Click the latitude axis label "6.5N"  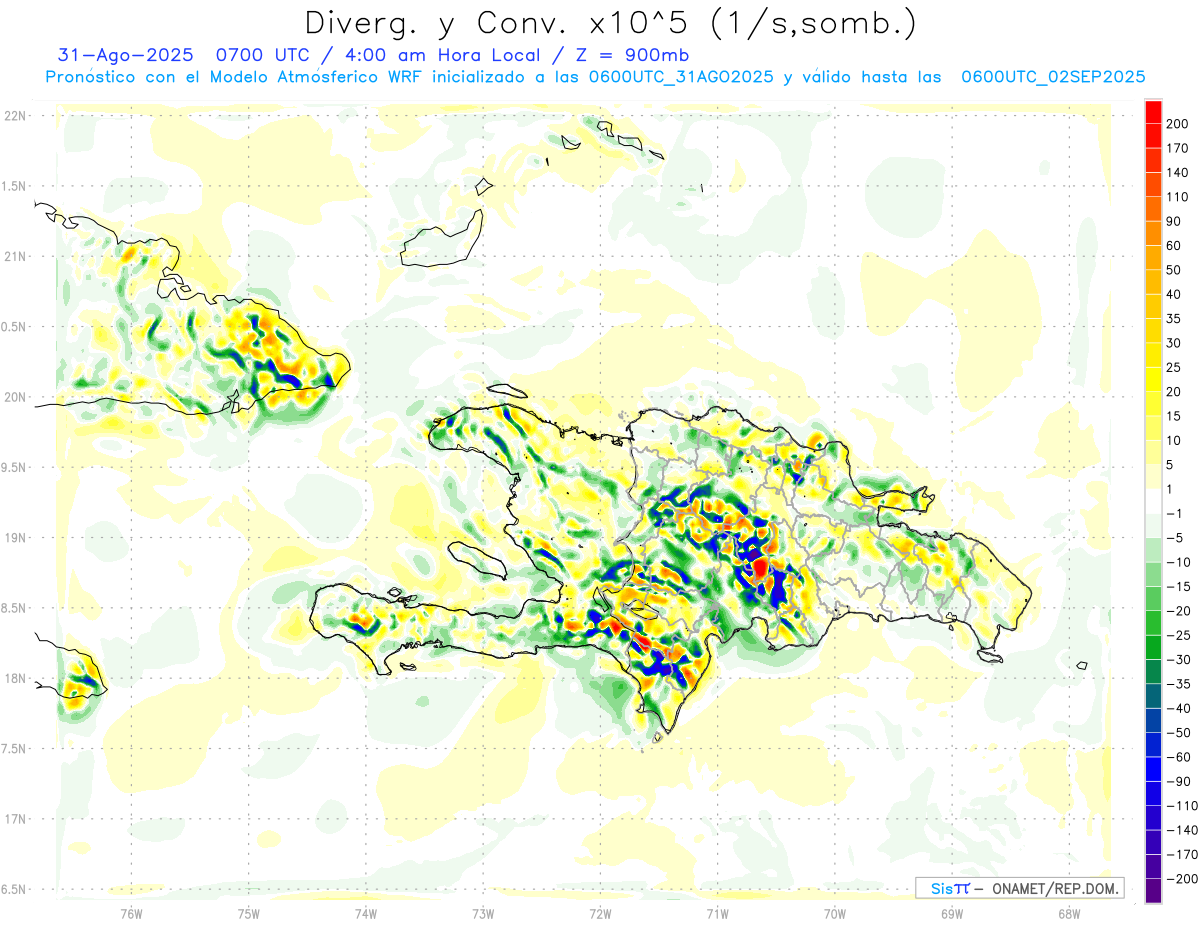tap(15, 889)
